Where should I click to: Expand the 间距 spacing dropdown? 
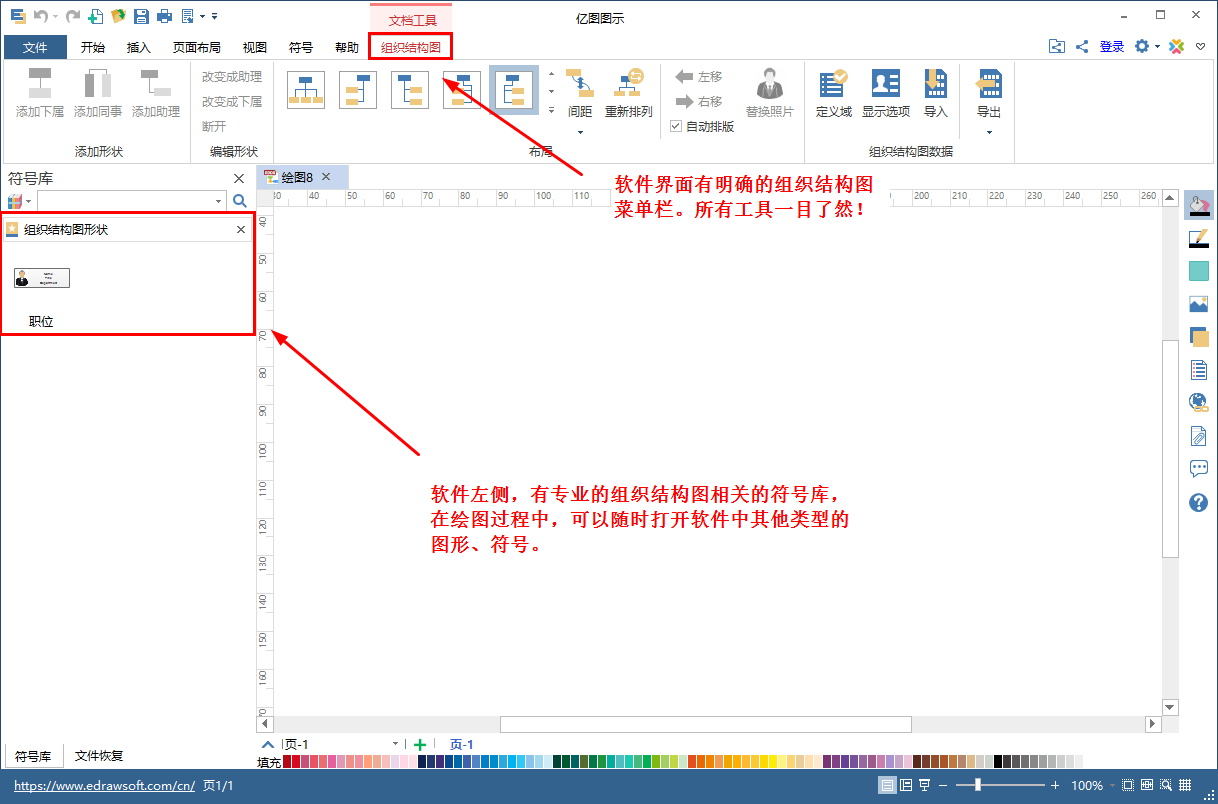580,132
